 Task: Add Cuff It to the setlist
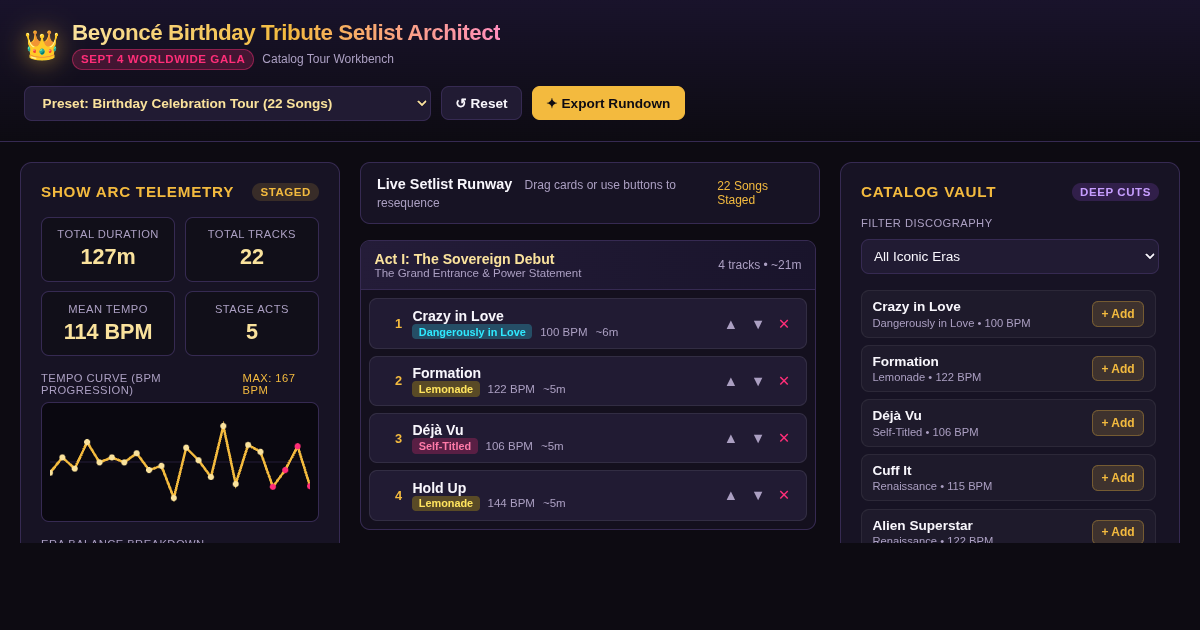1118,478
